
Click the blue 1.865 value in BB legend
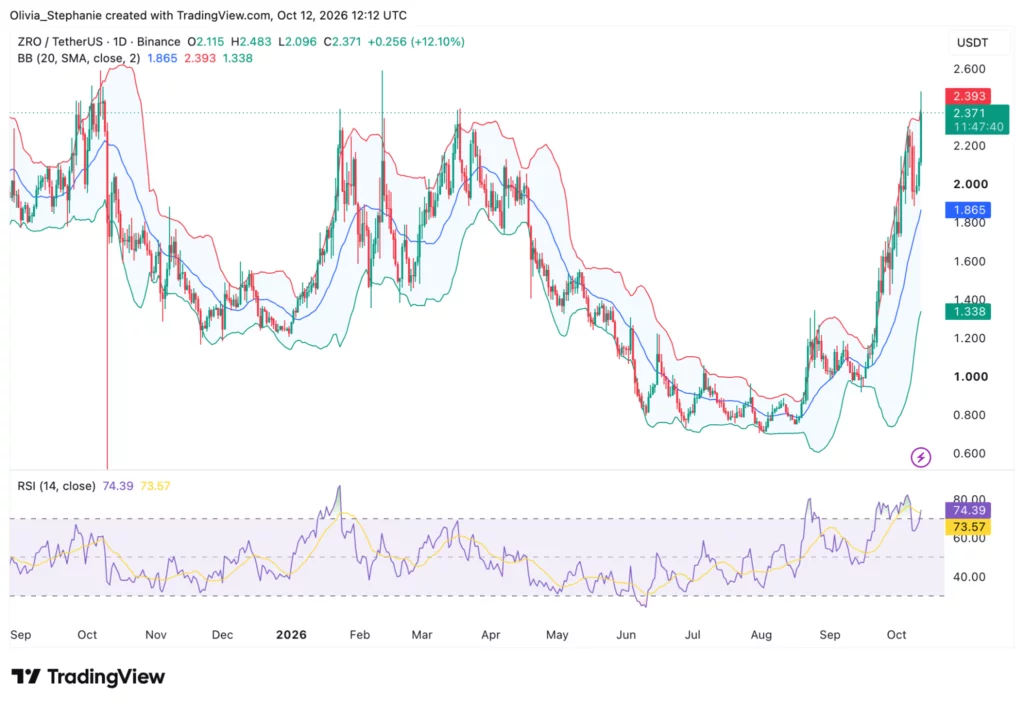[x=162, y=58]
